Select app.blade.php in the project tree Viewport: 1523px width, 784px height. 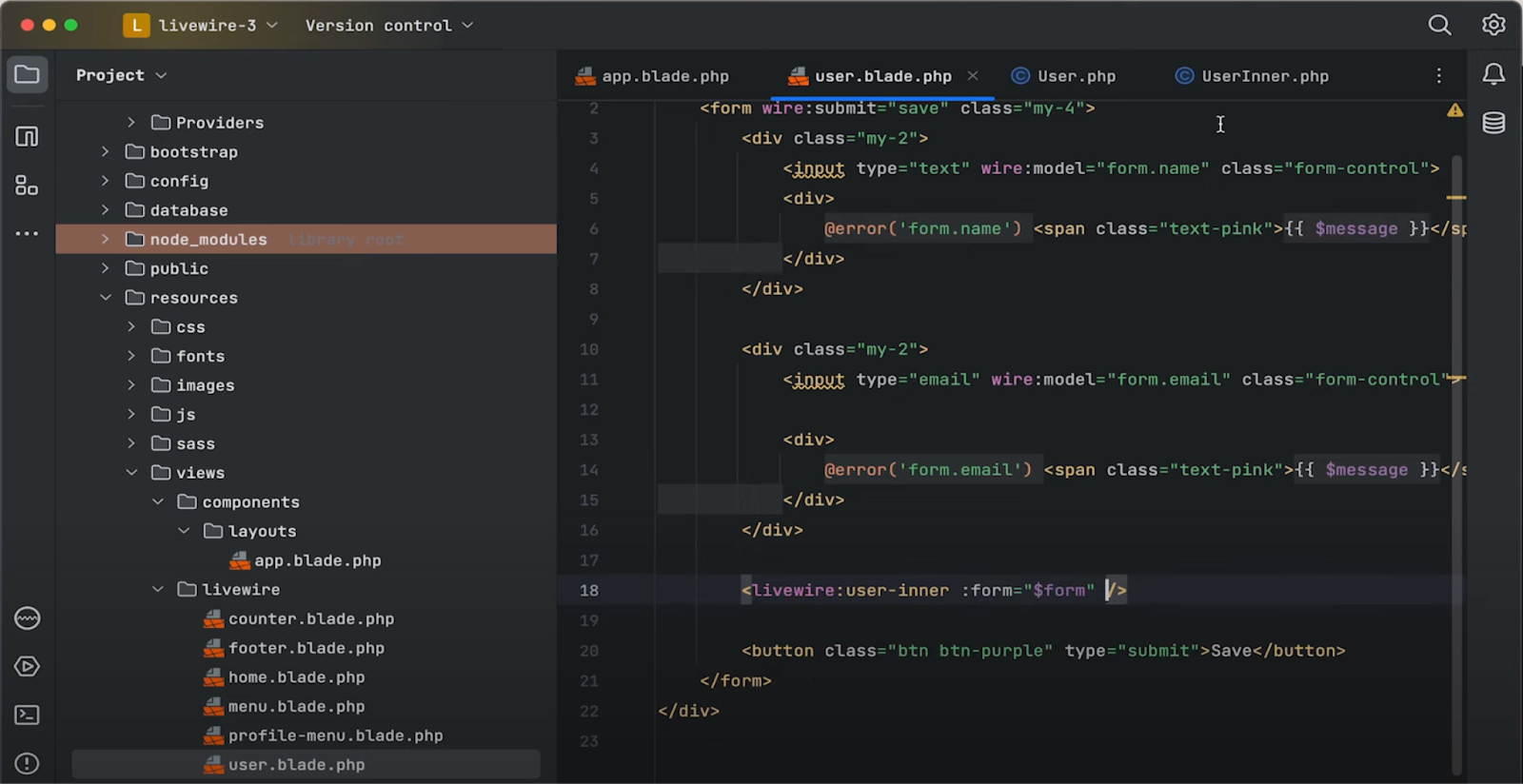coord(306,560)
